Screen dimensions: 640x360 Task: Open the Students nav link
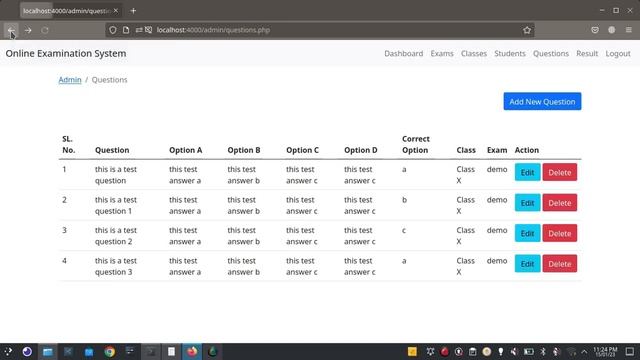pyautogui.click(x=510, y=53)
